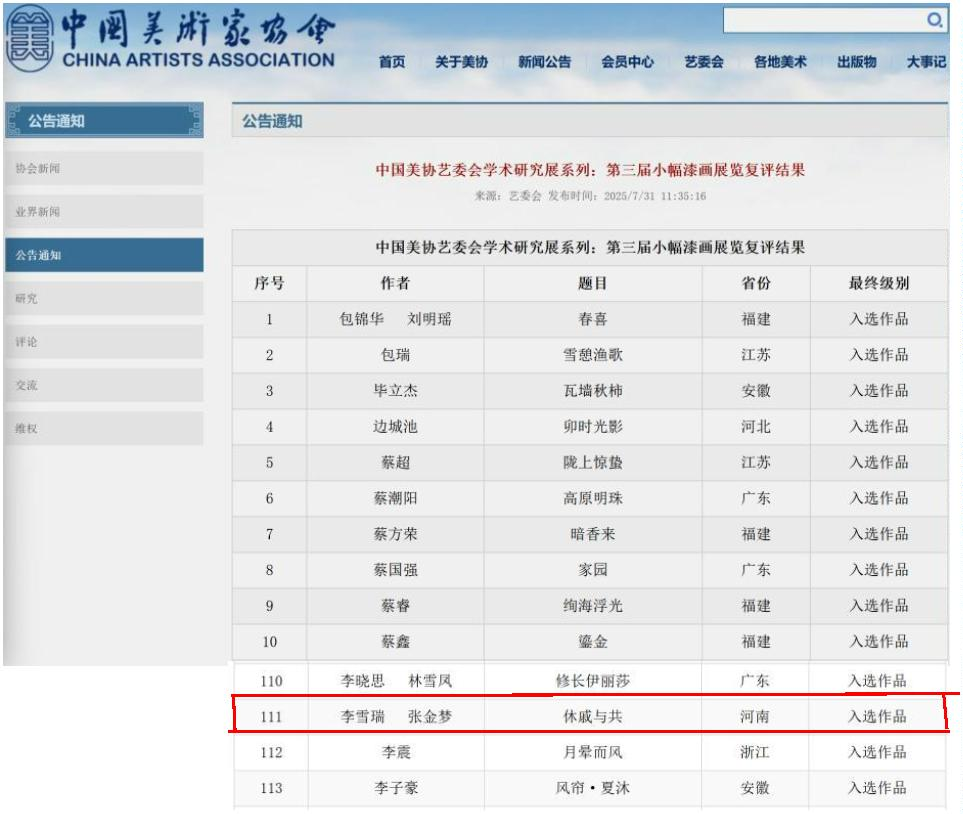Click author cell 蔡方荣
963x814 pixels.
pyautogui.click(x=395, y=534)
